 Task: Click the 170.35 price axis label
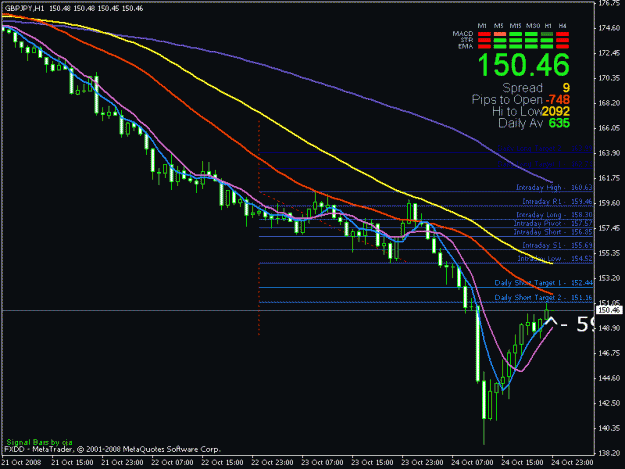click(x=609, y=78)
